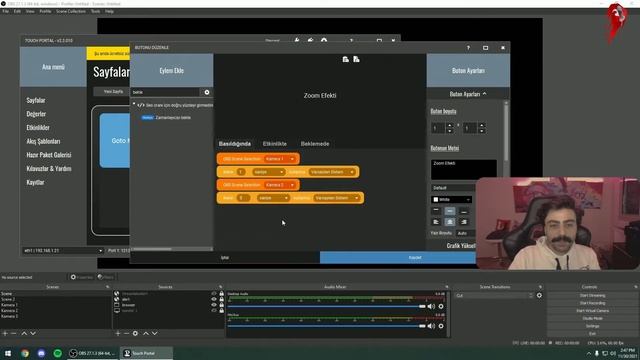
Task: Open Değerler in Touch Portal sidebar
Action: (36, 114)
